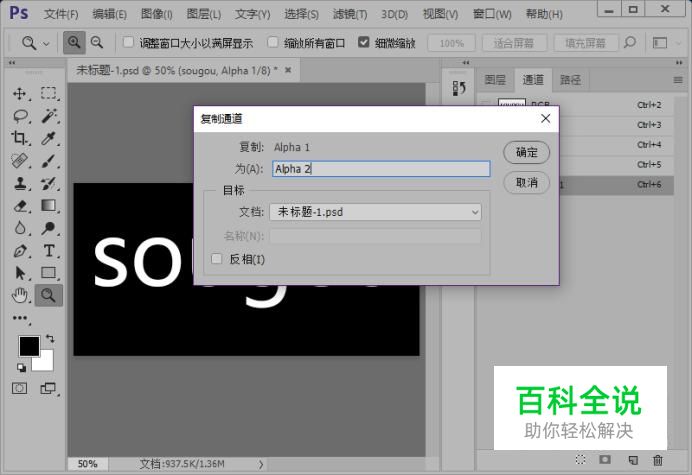This screenshot has width=692, height=475.
Task: Select the Crop tool
Action: (19, 138)
